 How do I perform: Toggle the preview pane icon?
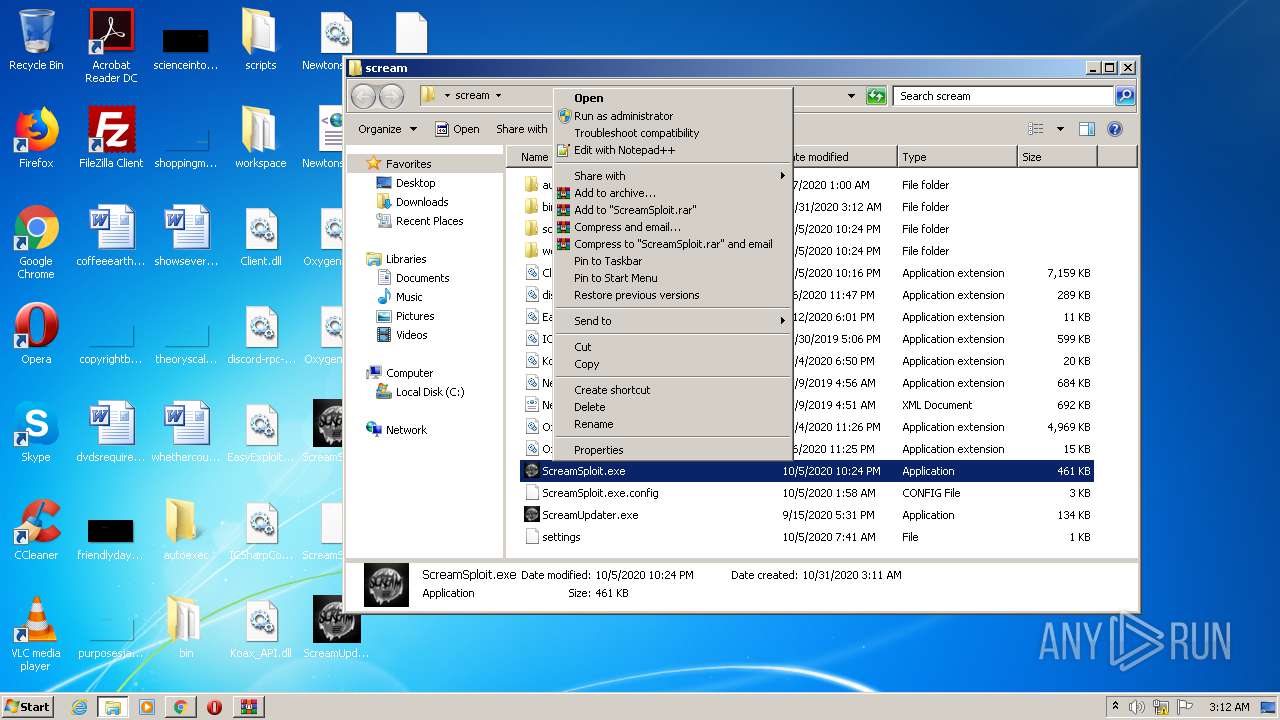point(1087,129)
